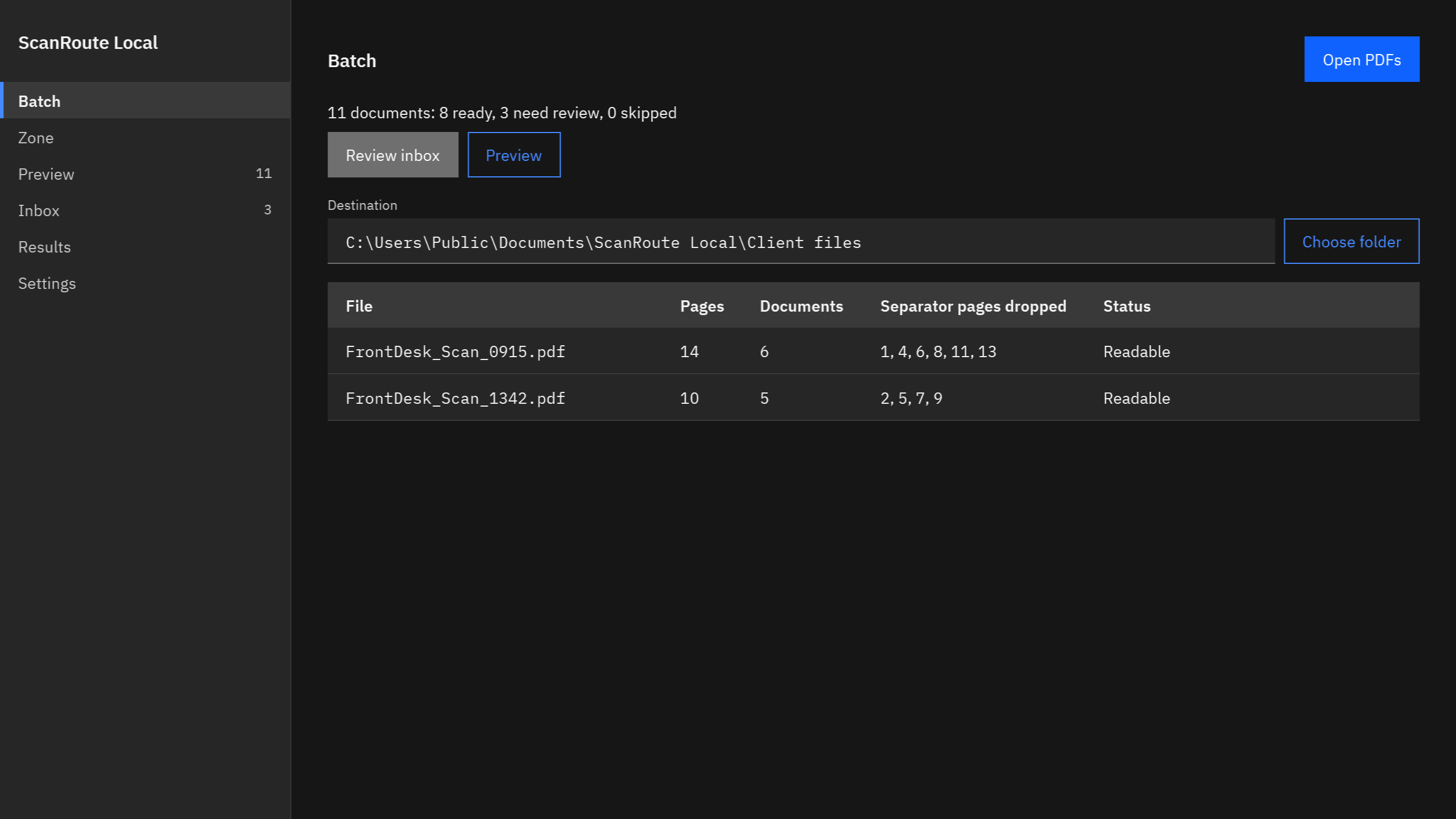Click the Status column header
This screenshot has width=1456, height=819.
coord(1127,306)
